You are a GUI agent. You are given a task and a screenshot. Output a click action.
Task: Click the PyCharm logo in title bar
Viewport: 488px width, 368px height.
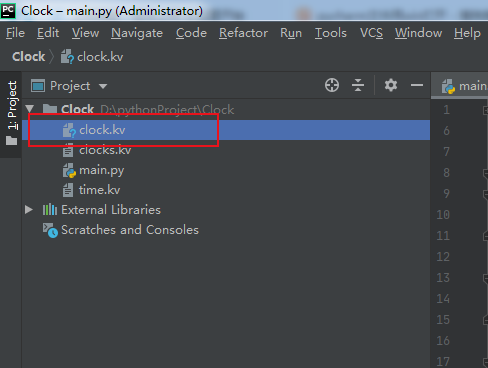pyautogui.click(x=8, y=10)
